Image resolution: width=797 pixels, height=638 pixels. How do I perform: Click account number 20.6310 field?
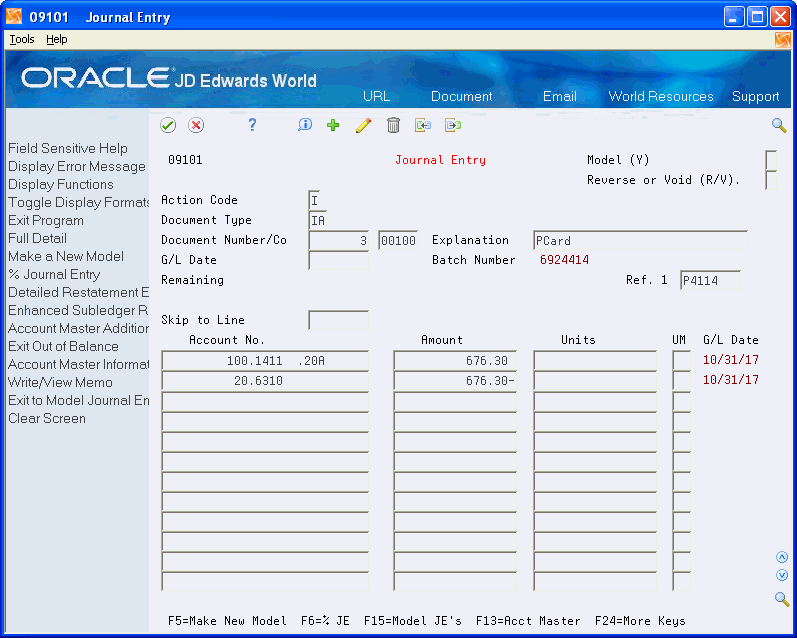(x=265, y=381)
